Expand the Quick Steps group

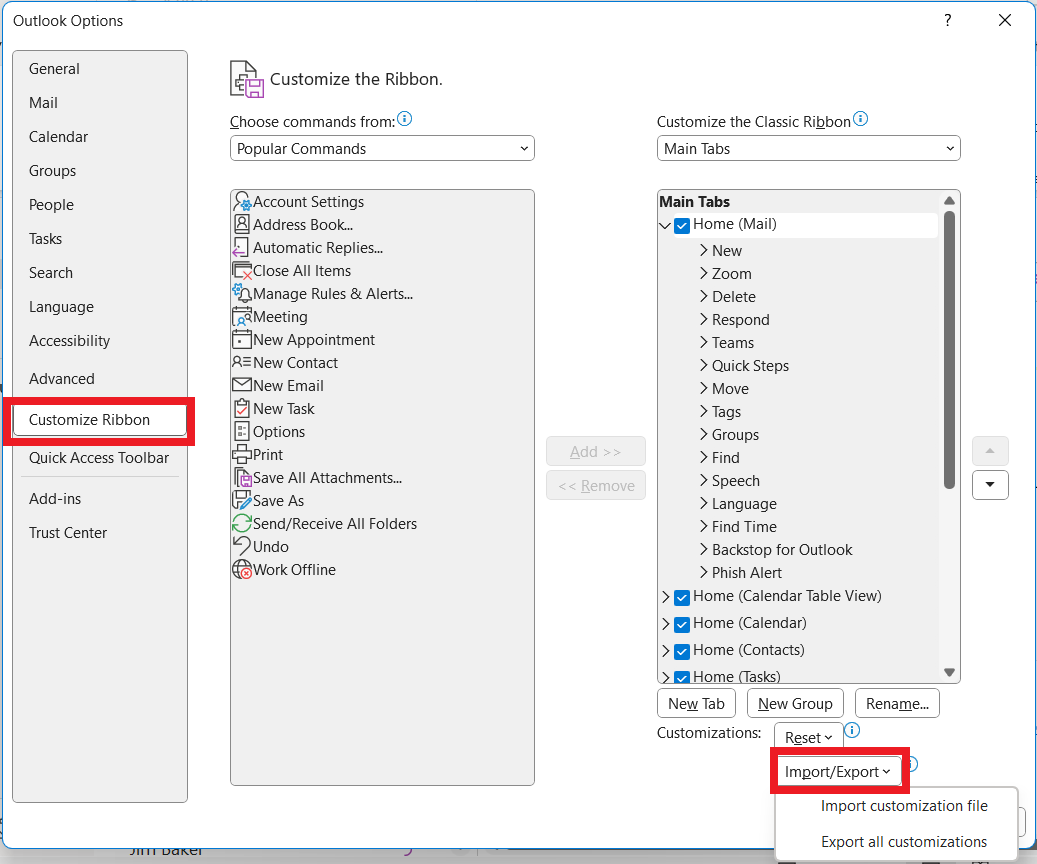click(x=704, y=365)
